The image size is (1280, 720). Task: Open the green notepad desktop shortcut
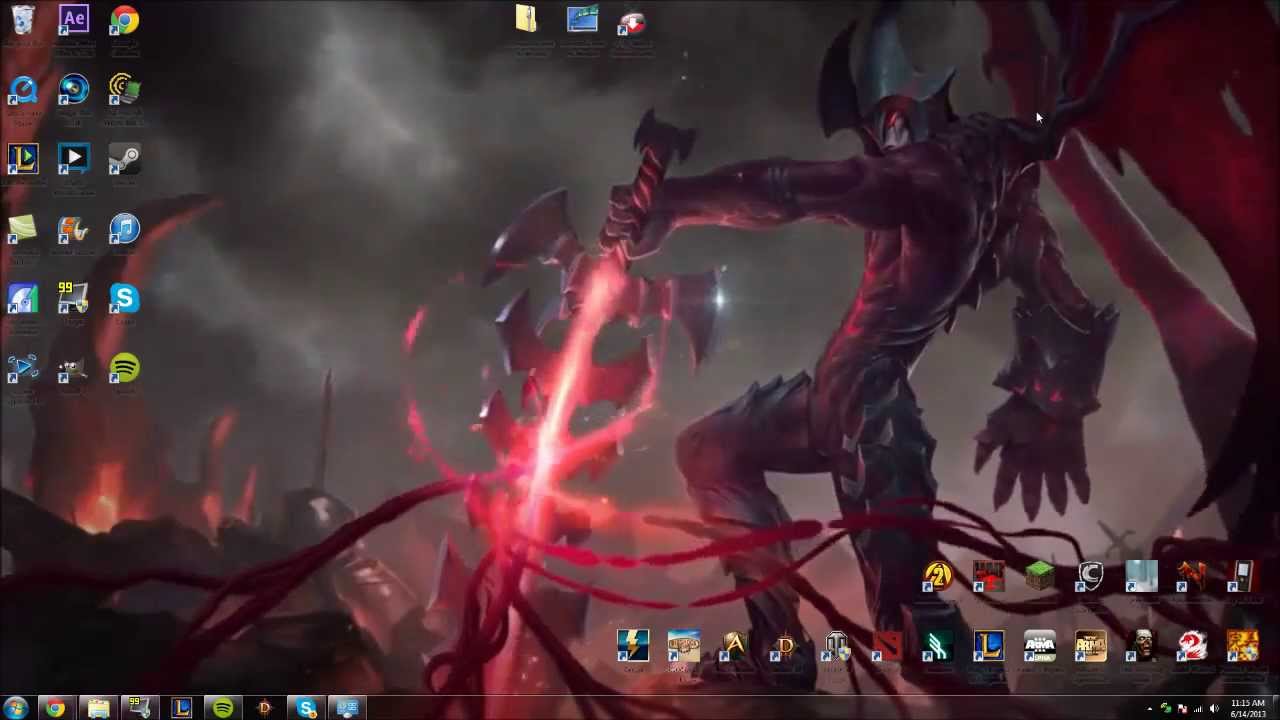[x=22, y=229]
